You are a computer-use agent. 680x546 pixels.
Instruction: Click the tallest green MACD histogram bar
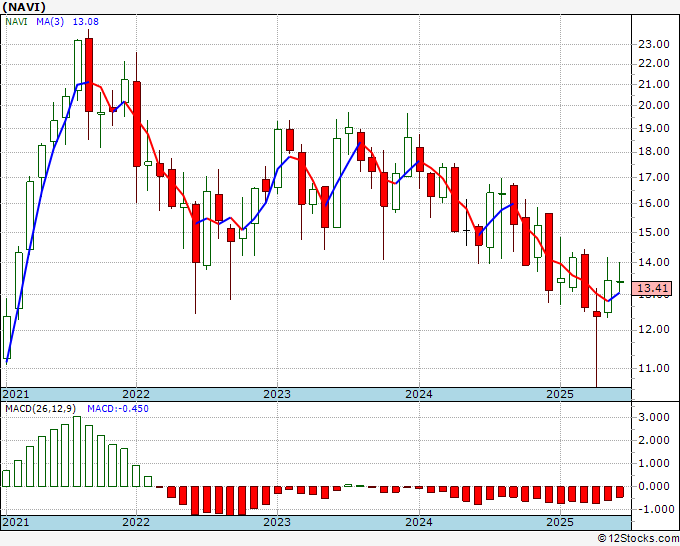(77, 451)
